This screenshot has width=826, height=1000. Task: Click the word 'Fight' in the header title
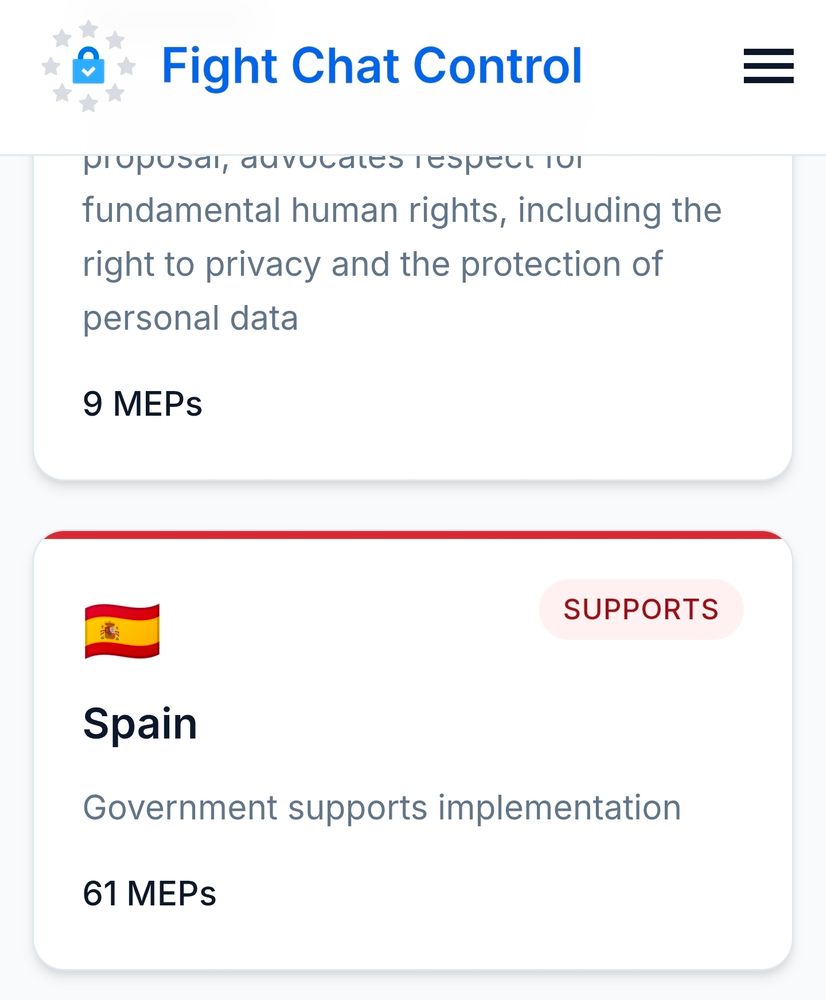pyautogui.click(x=220, y=68)
